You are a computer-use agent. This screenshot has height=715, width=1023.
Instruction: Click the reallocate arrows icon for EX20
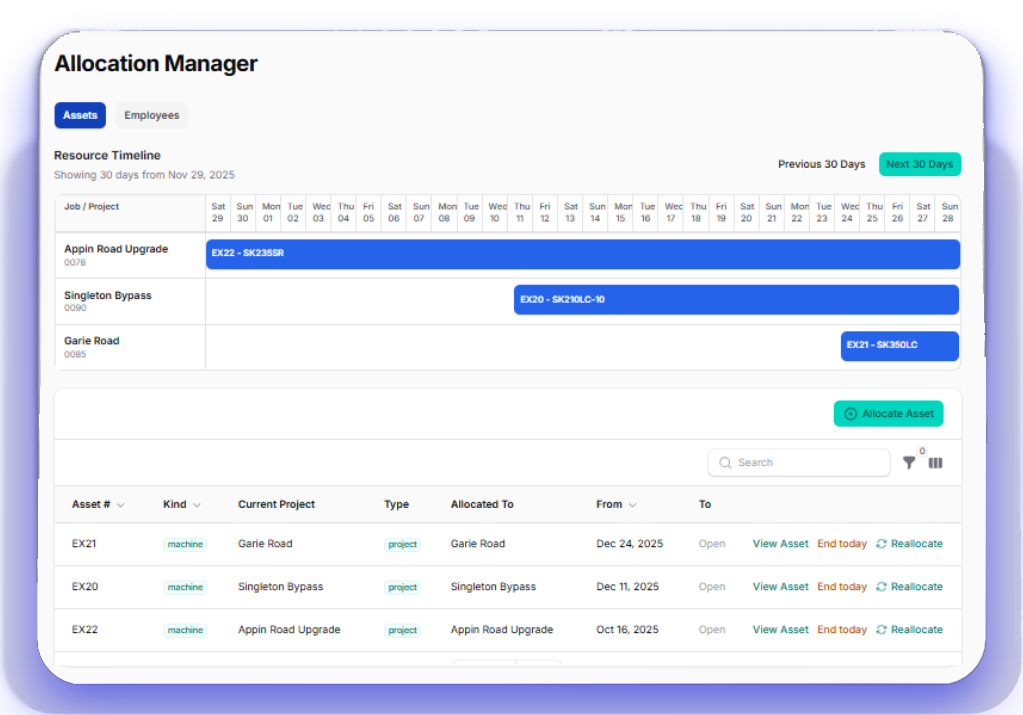pos(881,587)
